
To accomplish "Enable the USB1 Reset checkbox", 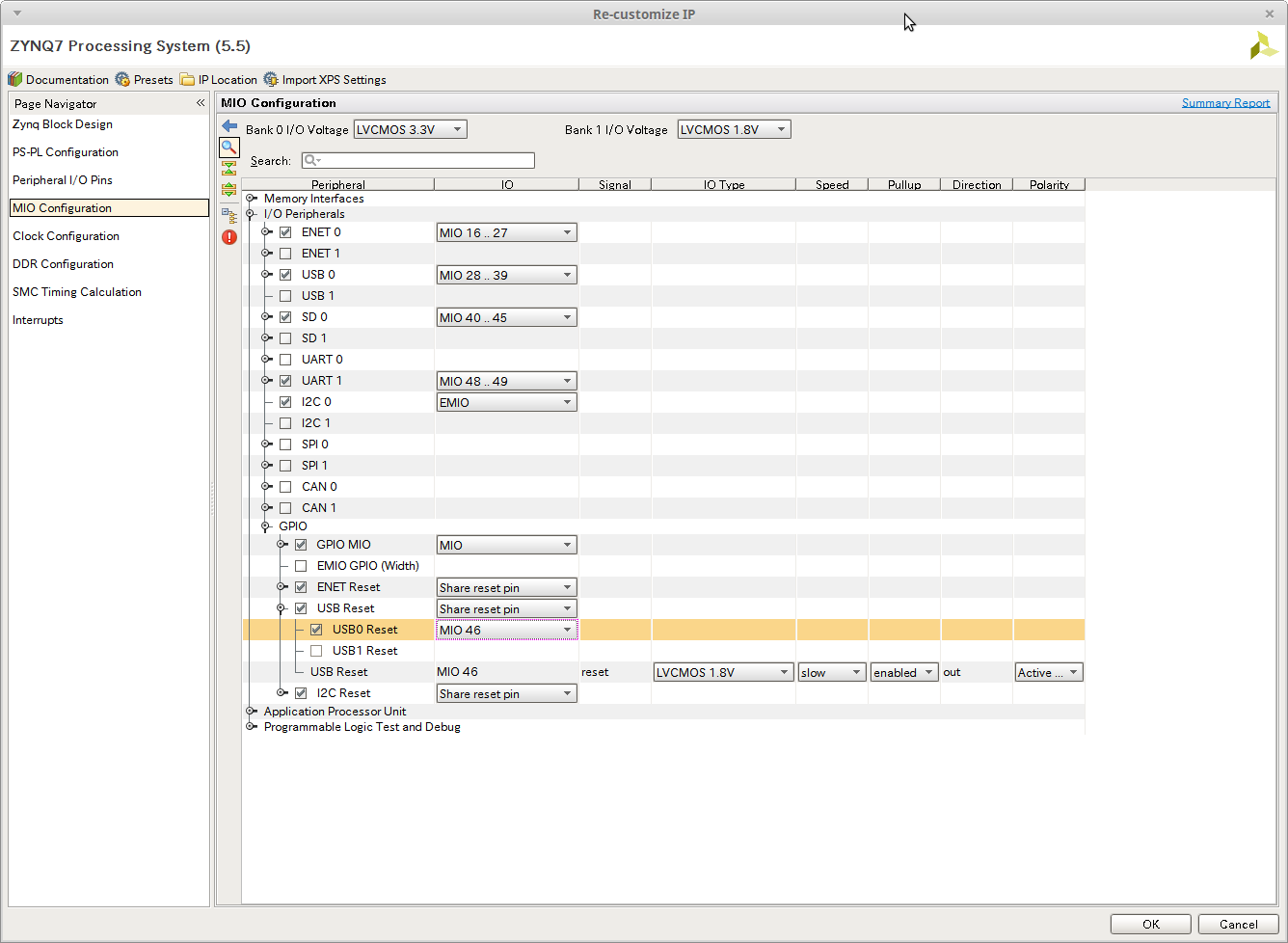I will click(x=316, y=650).
